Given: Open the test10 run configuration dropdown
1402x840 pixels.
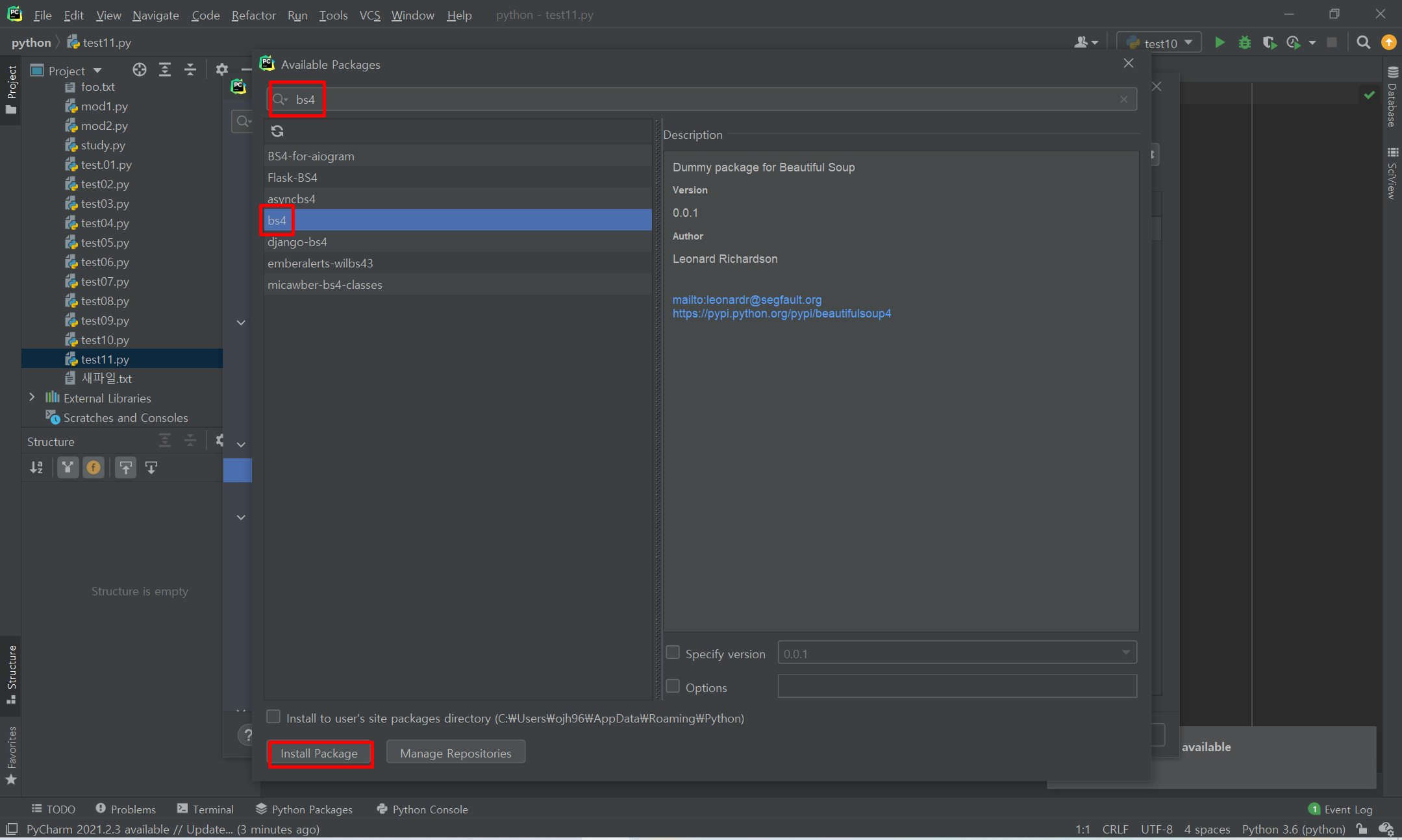Looking at the screenshot, I should (x=1161, y=43).
